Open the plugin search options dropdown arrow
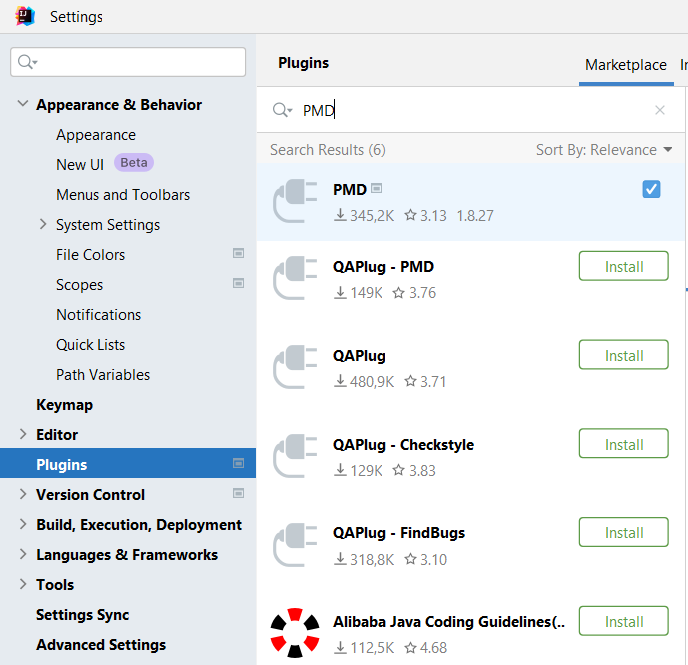688x665 pixels. coord(290,111)
